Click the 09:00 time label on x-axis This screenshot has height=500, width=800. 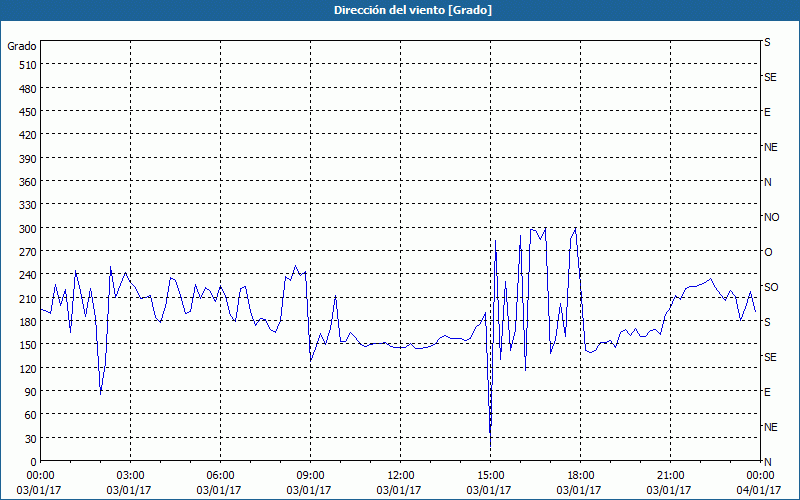pyautogui.click(x=310, y=476)
